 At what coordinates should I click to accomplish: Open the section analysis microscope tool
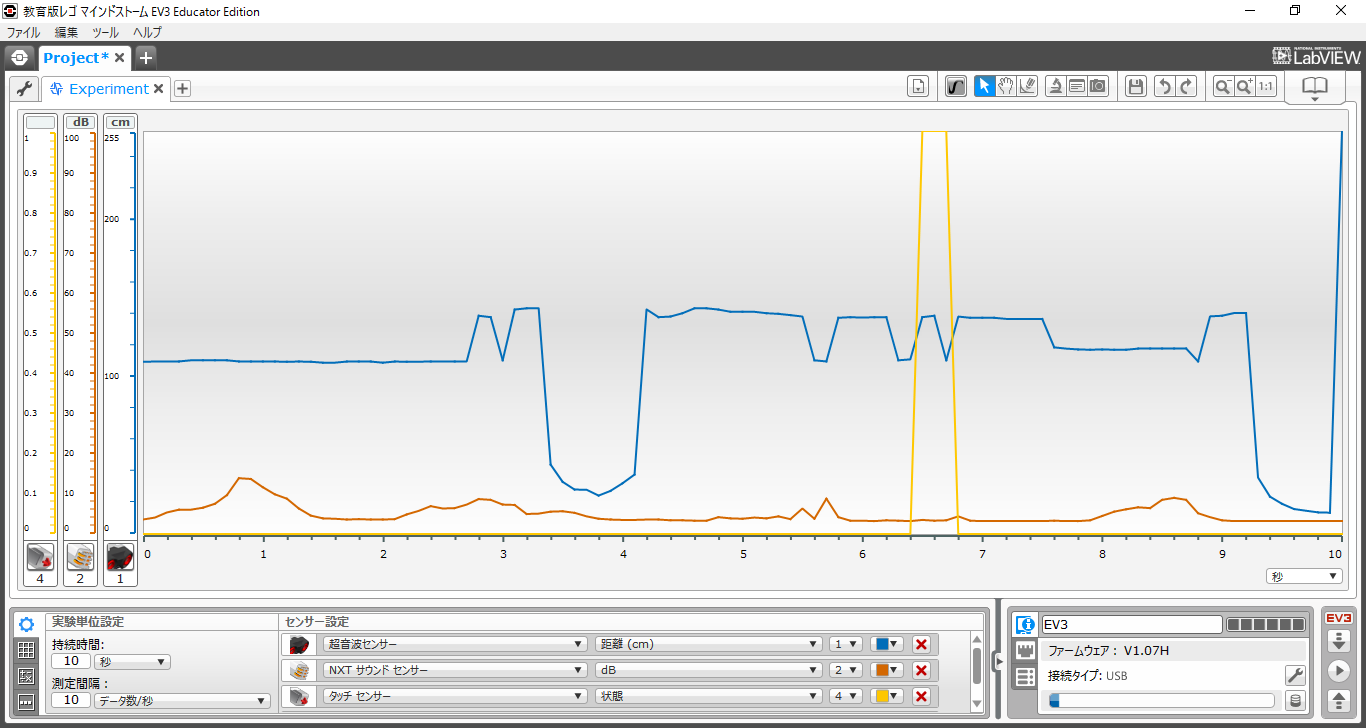click(x=1055, y=87)
